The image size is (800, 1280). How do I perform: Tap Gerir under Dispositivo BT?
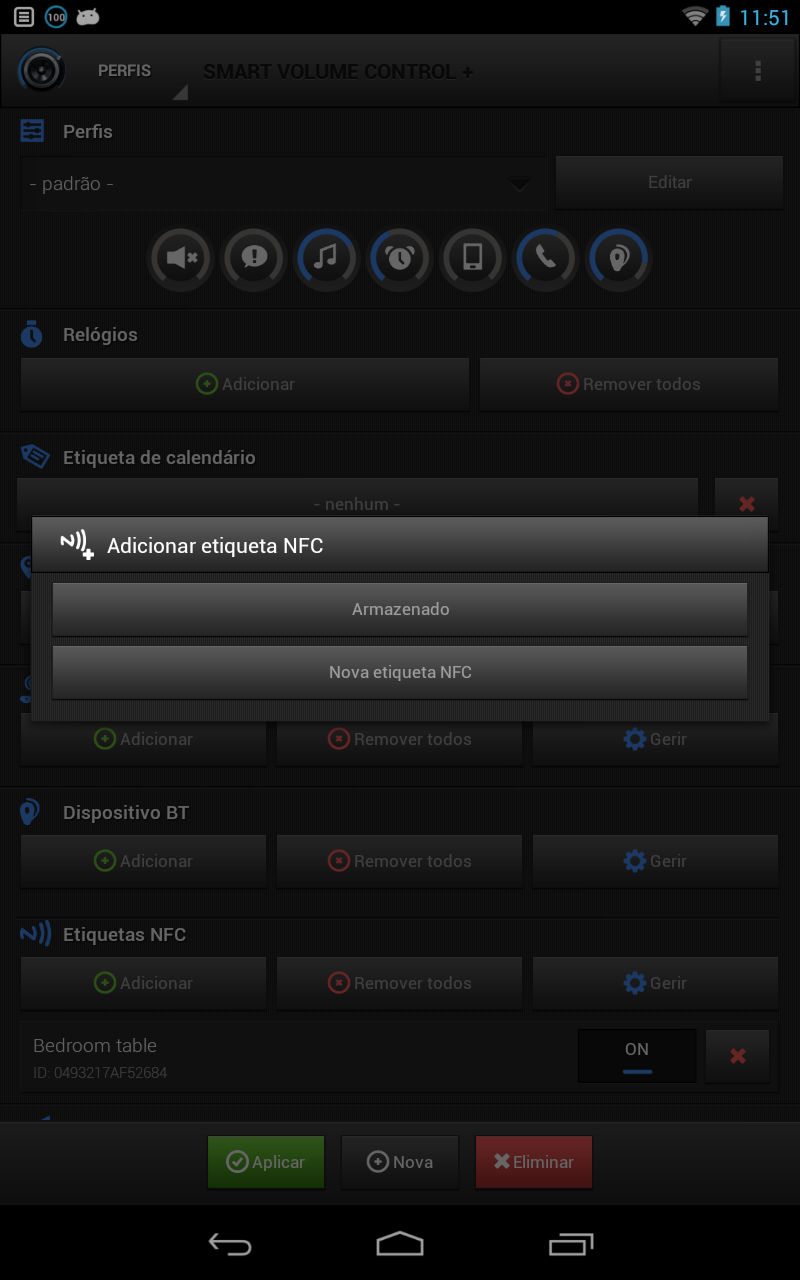point(655,861)
